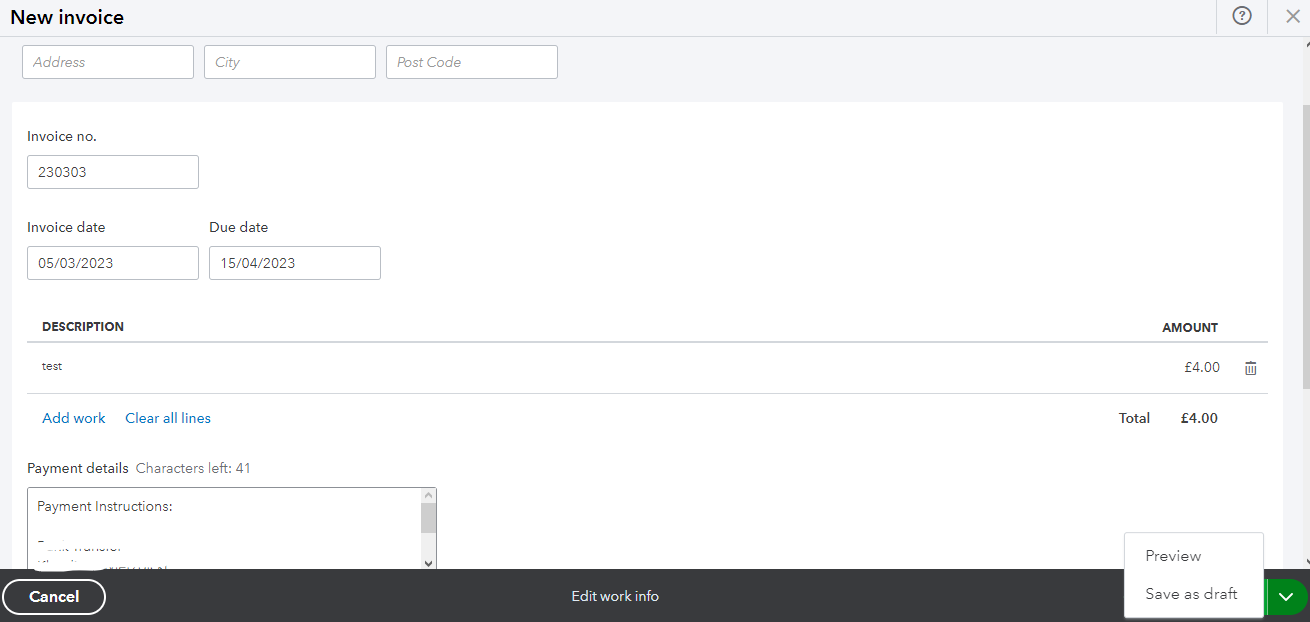Add work to the invoice
Screen dimensions: 1310x622
click(x=73, y=417)
